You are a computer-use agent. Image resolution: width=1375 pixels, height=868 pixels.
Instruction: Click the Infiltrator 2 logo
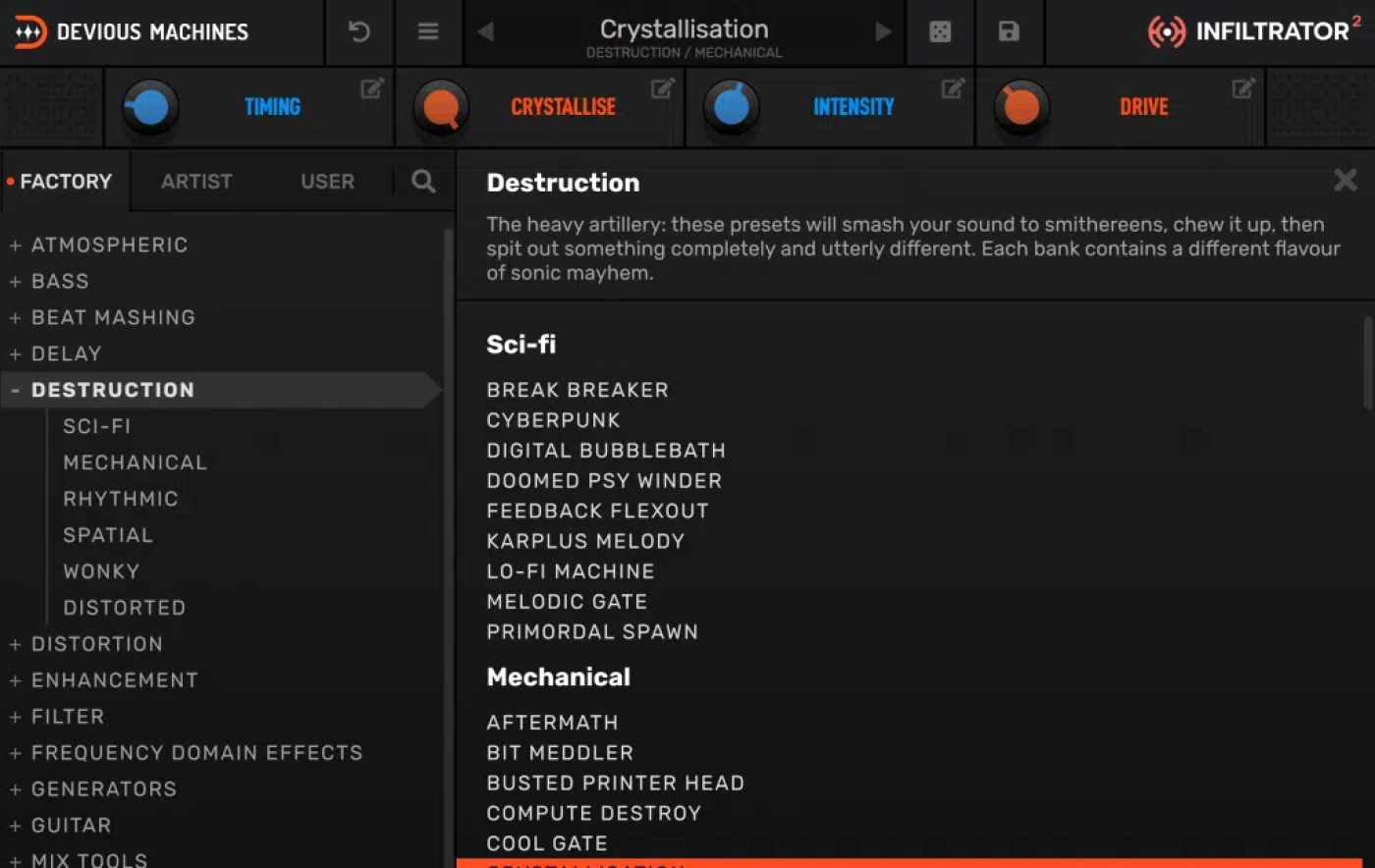tap(1254, 31)
